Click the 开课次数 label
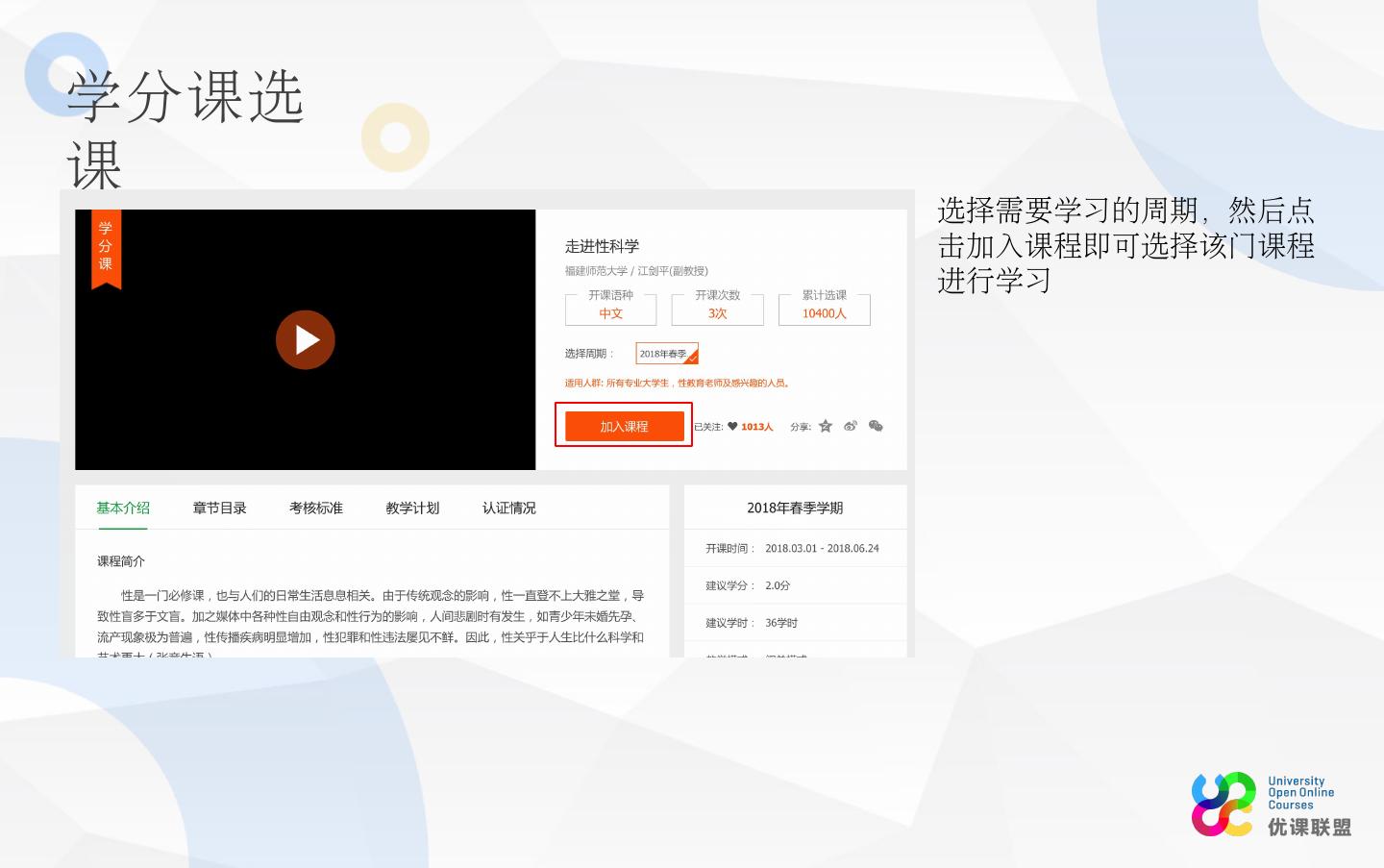 pos(718,295)
